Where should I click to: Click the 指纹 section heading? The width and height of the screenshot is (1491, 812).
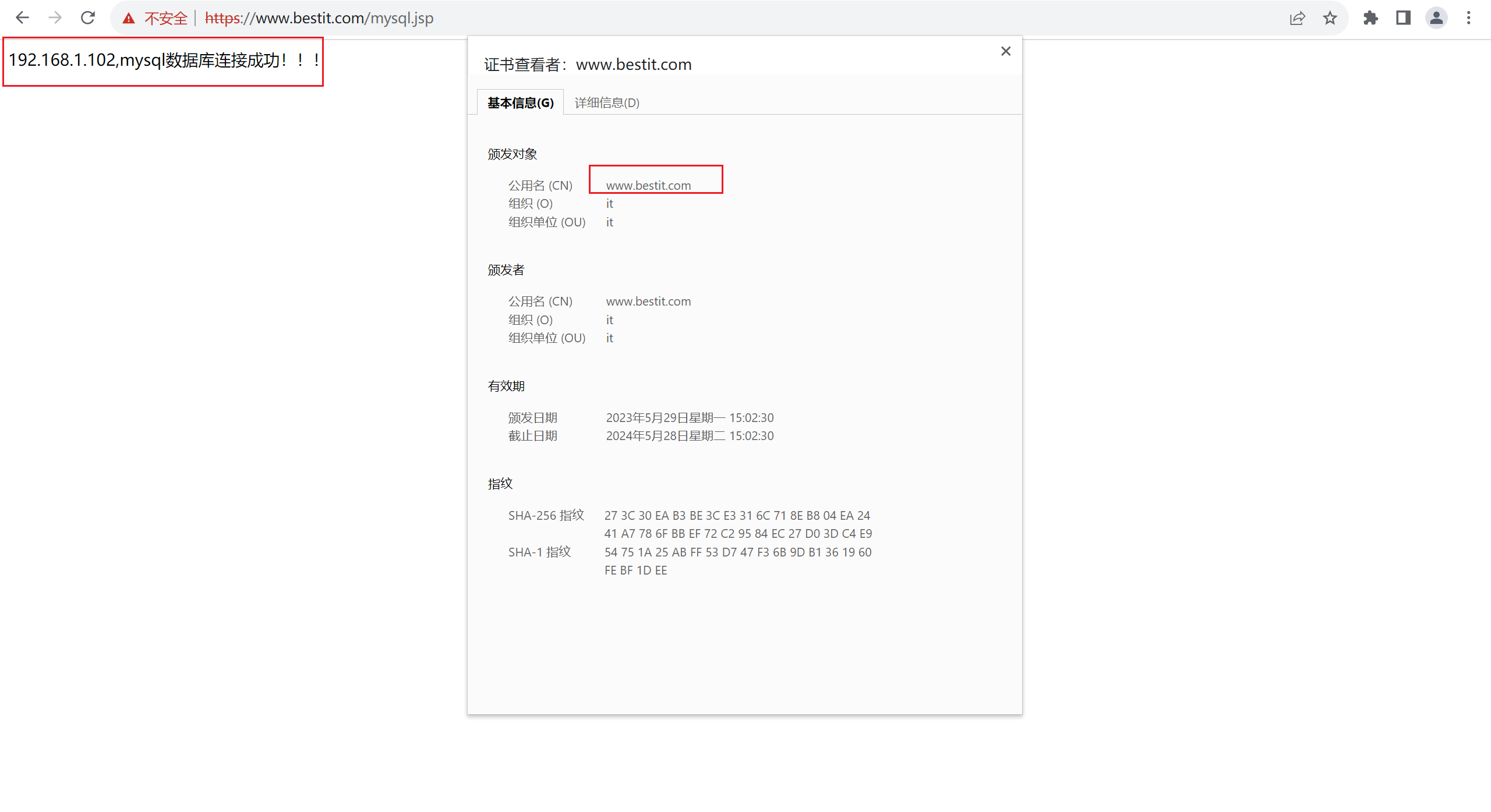(500, 484)
